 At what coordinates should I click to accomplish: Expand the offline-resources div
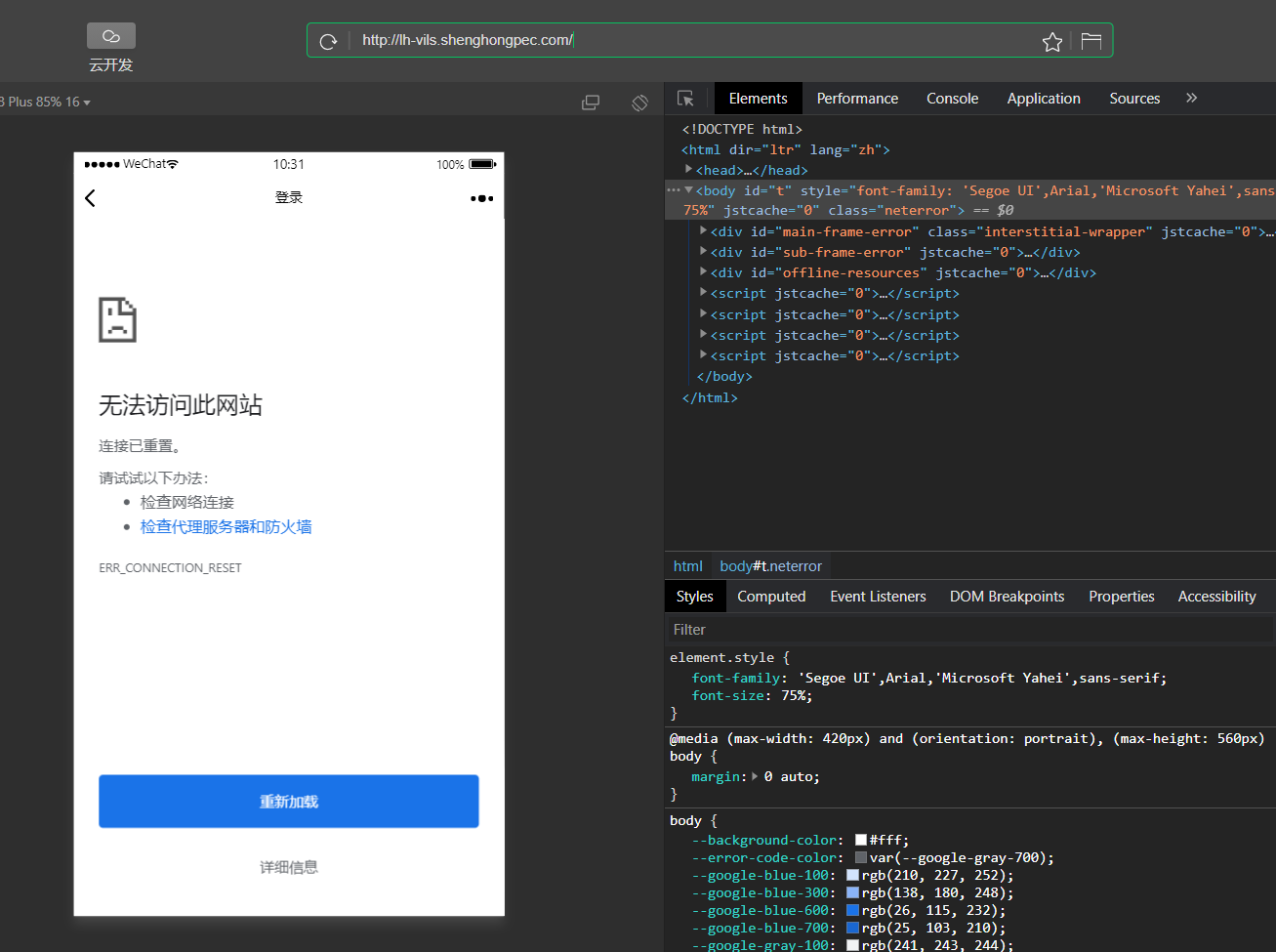(704, 272)
